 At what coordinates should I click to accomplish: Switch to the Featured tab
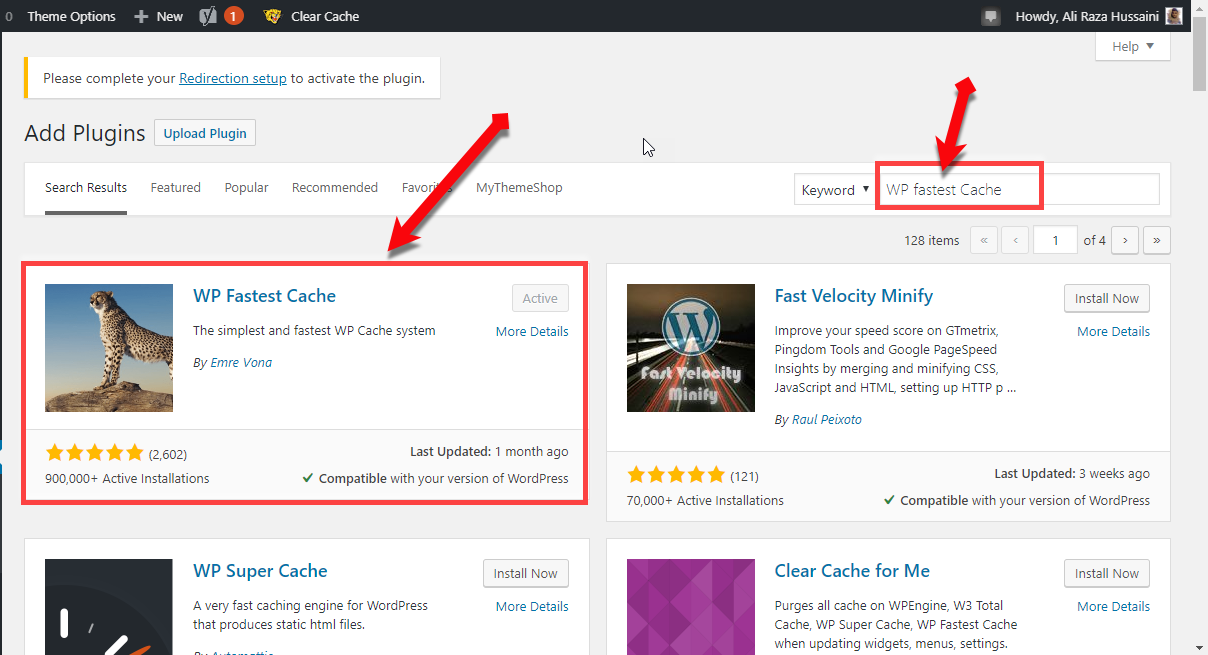click(x=176, y=188)
